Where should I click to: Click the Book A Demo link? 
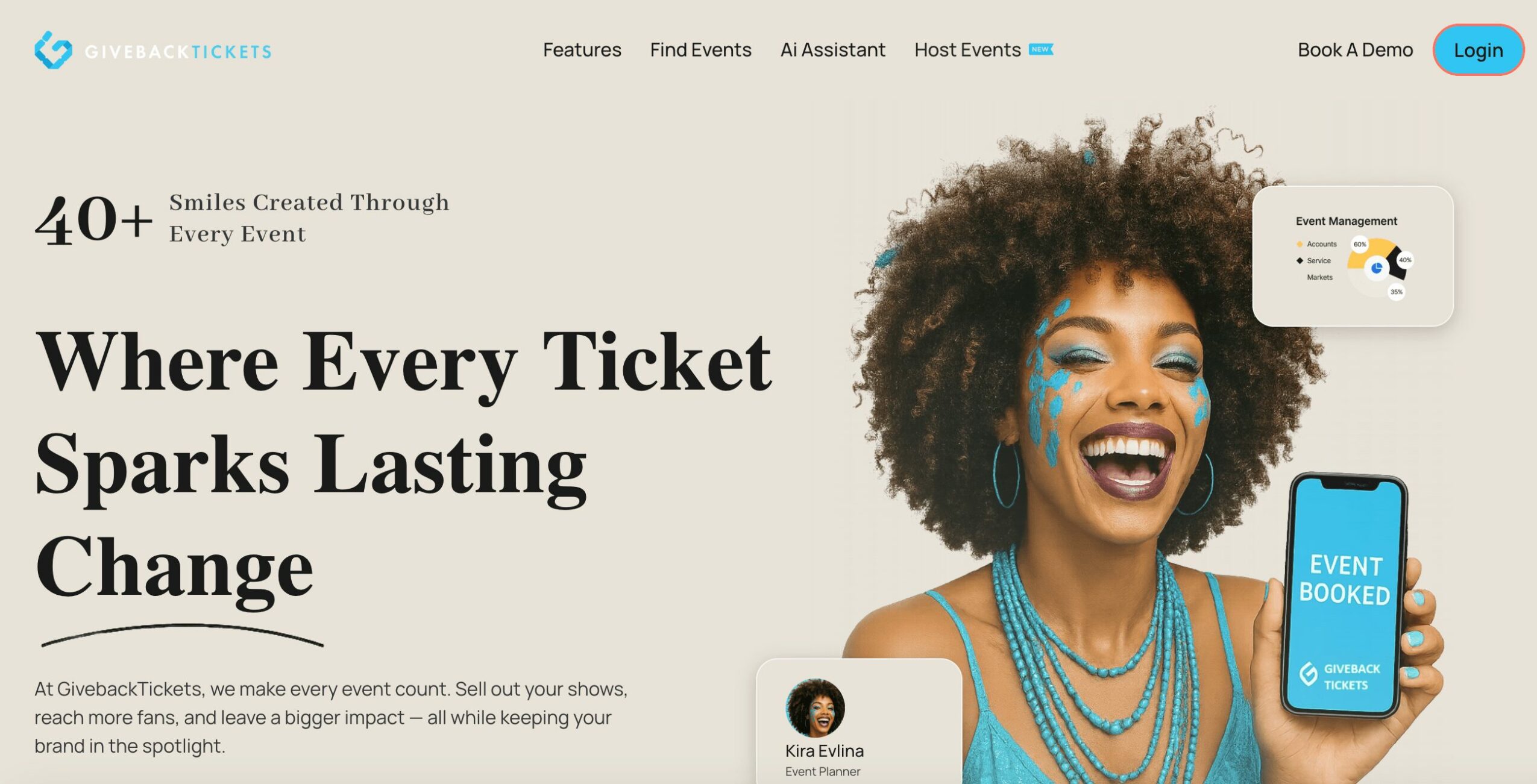pos(1355,49)
